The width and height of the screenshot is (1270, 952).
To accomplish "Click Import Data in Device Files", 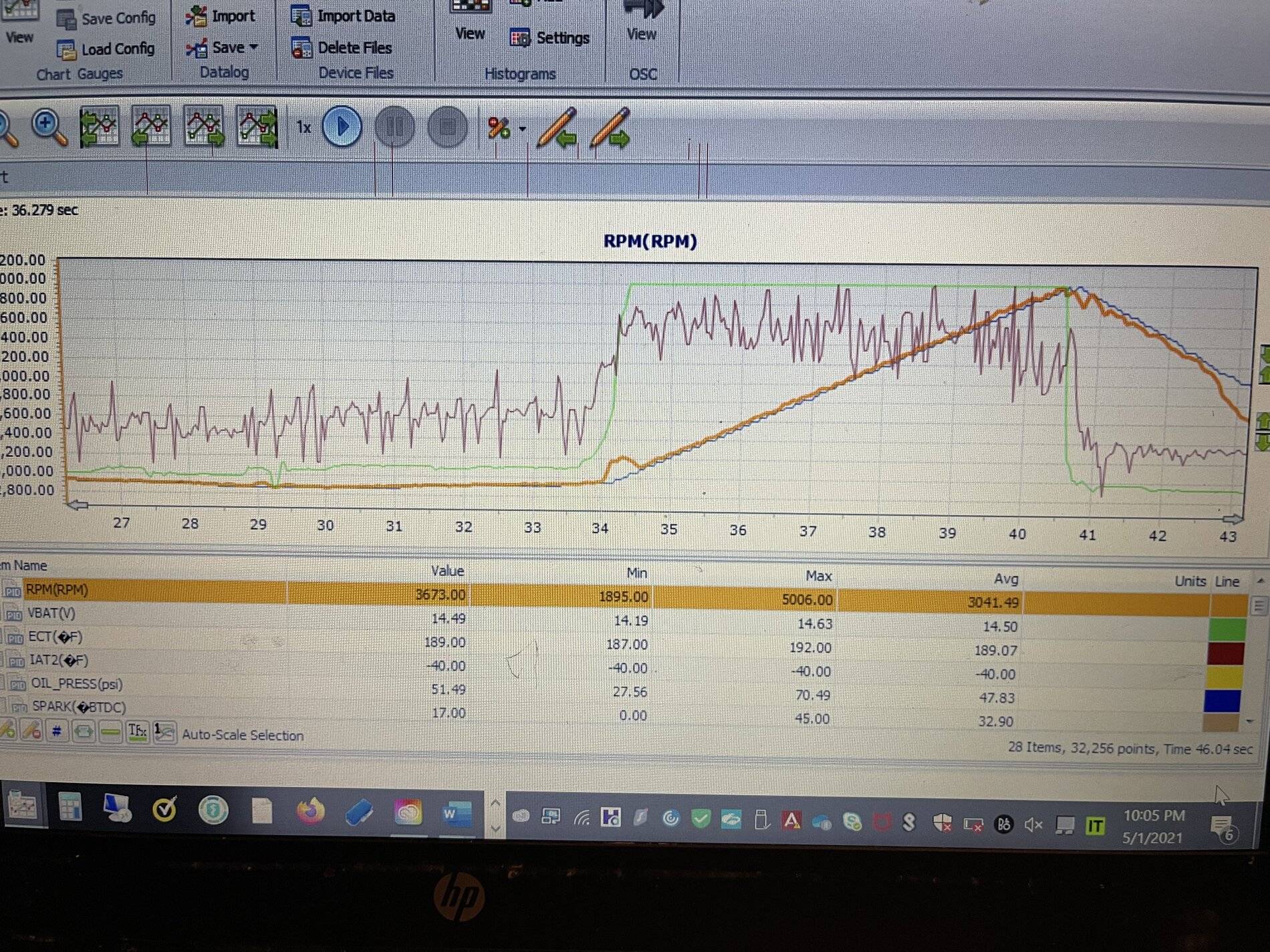I will 343,16.
